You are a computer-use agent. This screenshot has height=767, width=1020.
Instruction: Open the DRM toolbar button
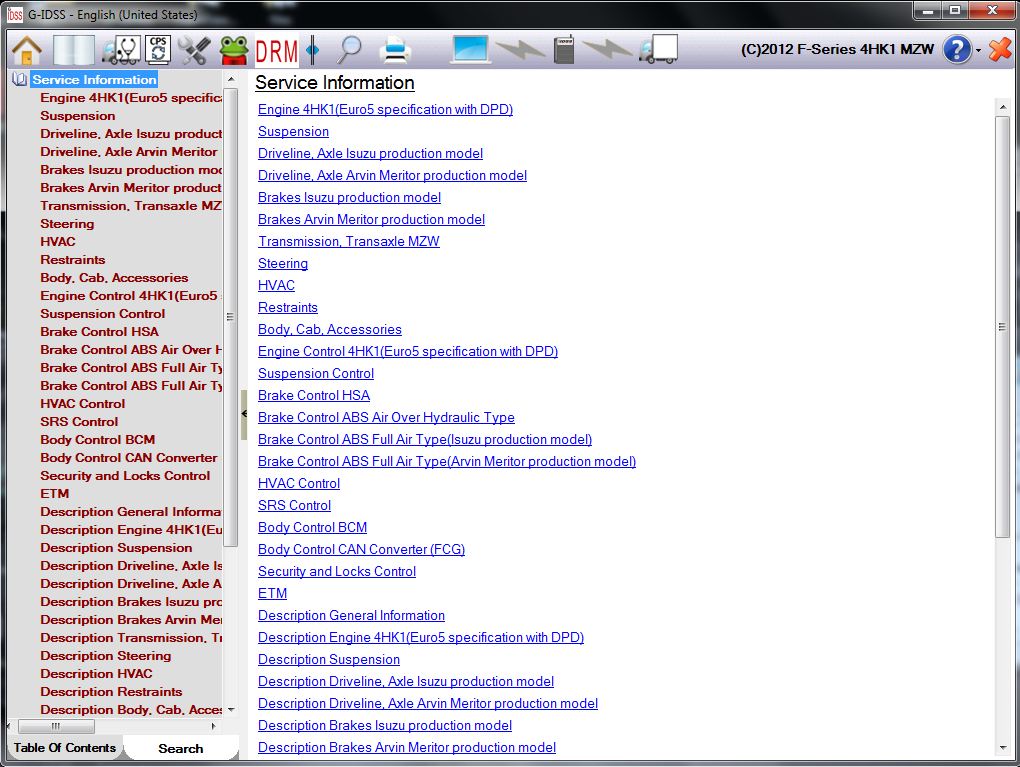click(276, 51)
